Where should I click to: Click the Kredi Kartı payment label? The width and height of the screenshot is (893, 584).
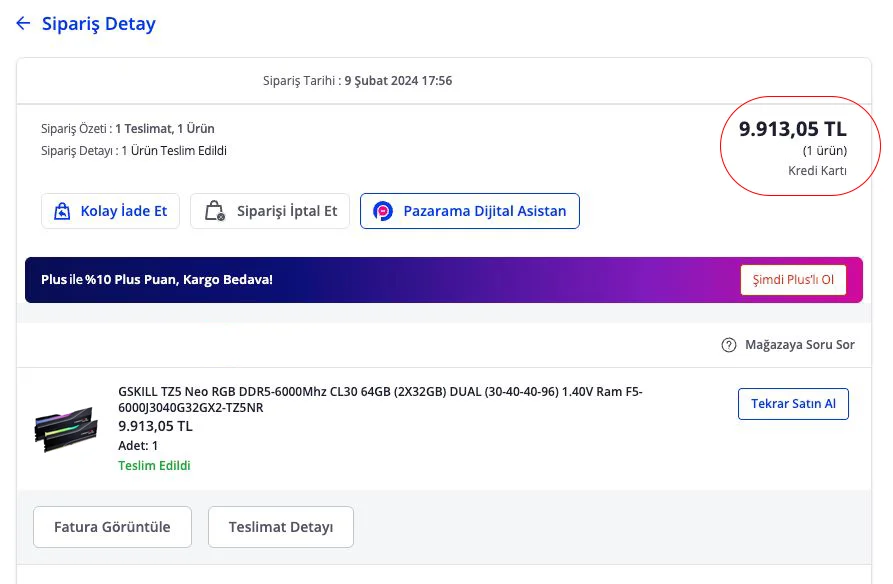[817, 171]
